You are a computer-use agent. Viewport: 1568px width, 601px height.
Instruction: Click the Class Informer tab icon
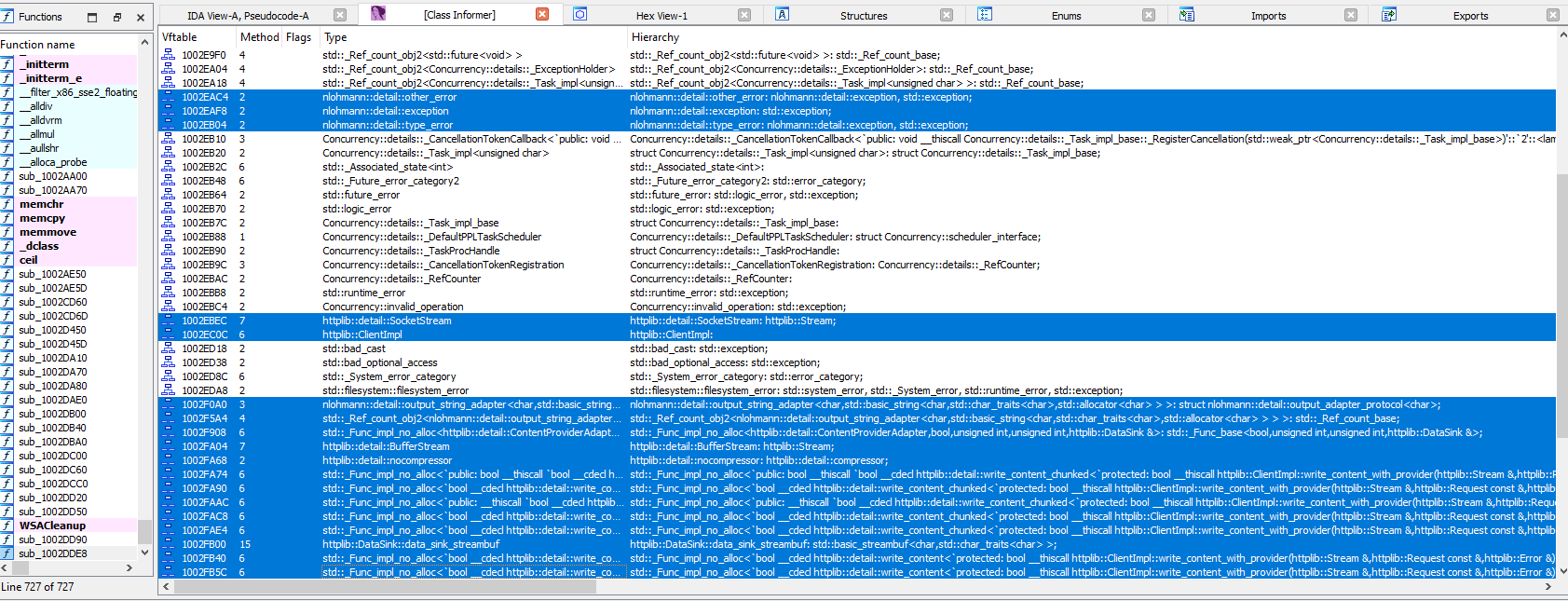click(x=378, y=14)
